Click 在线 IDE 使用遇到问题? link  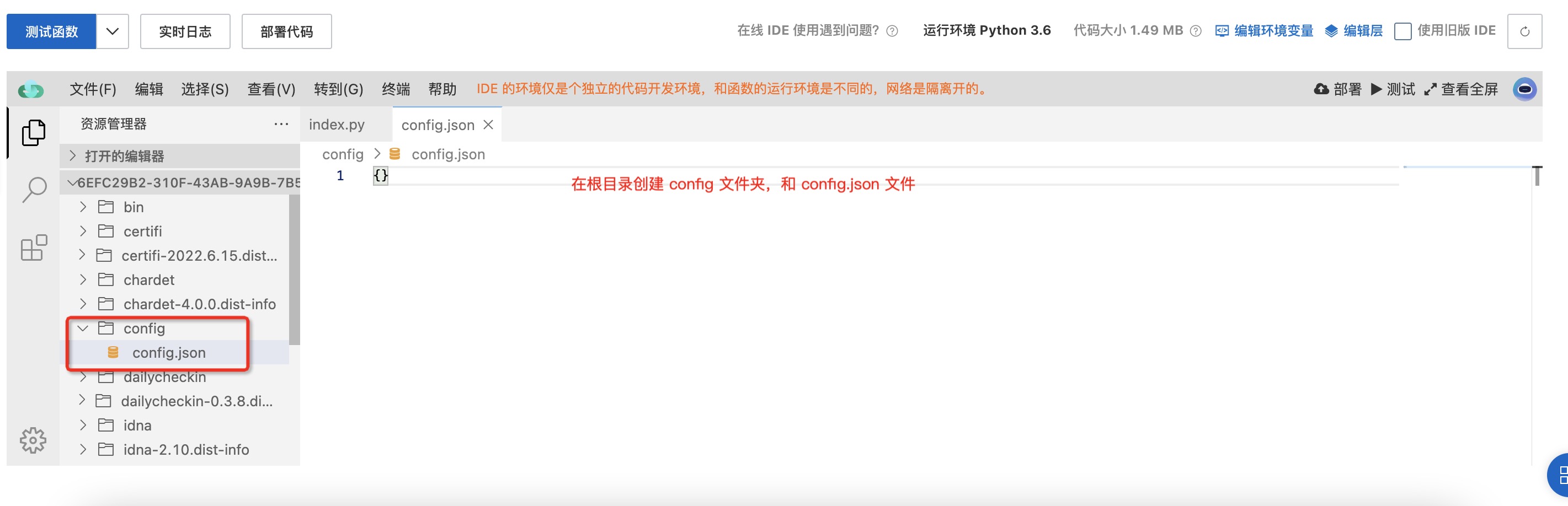pos(808,30)
